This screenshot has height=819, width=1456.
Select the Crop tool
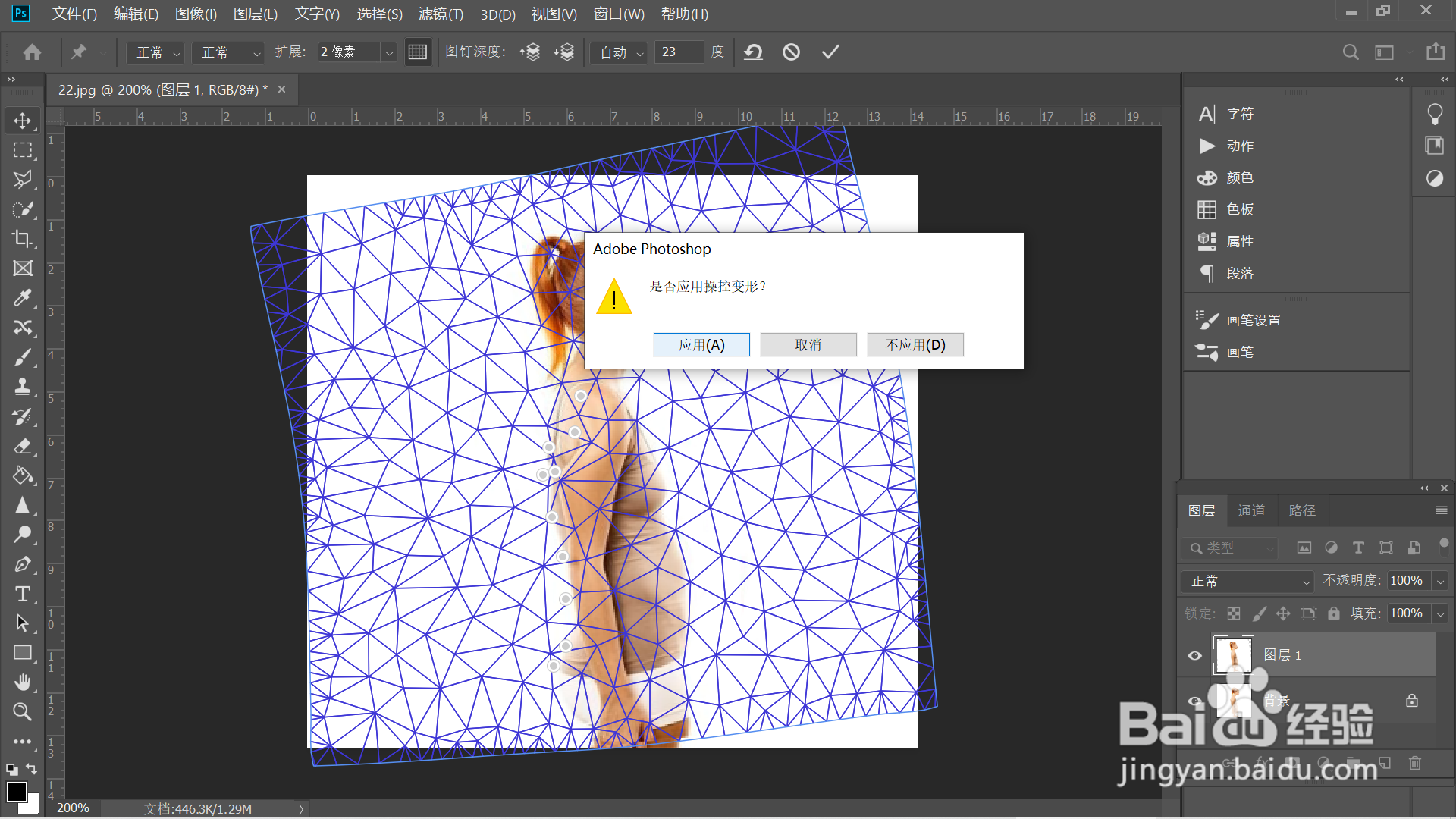[x=23, y=239]
